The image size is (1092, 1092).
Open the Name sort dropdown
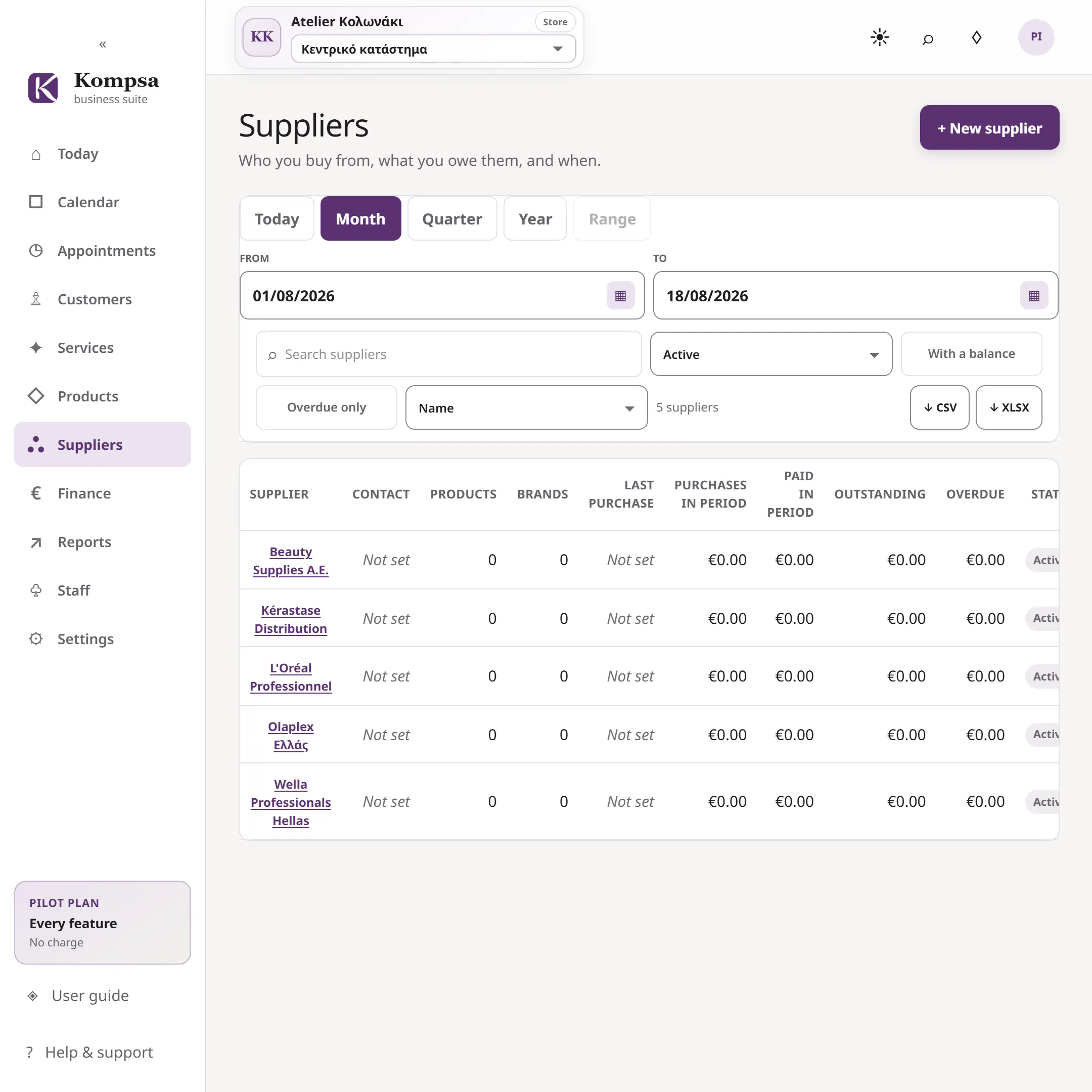(526, 408)
